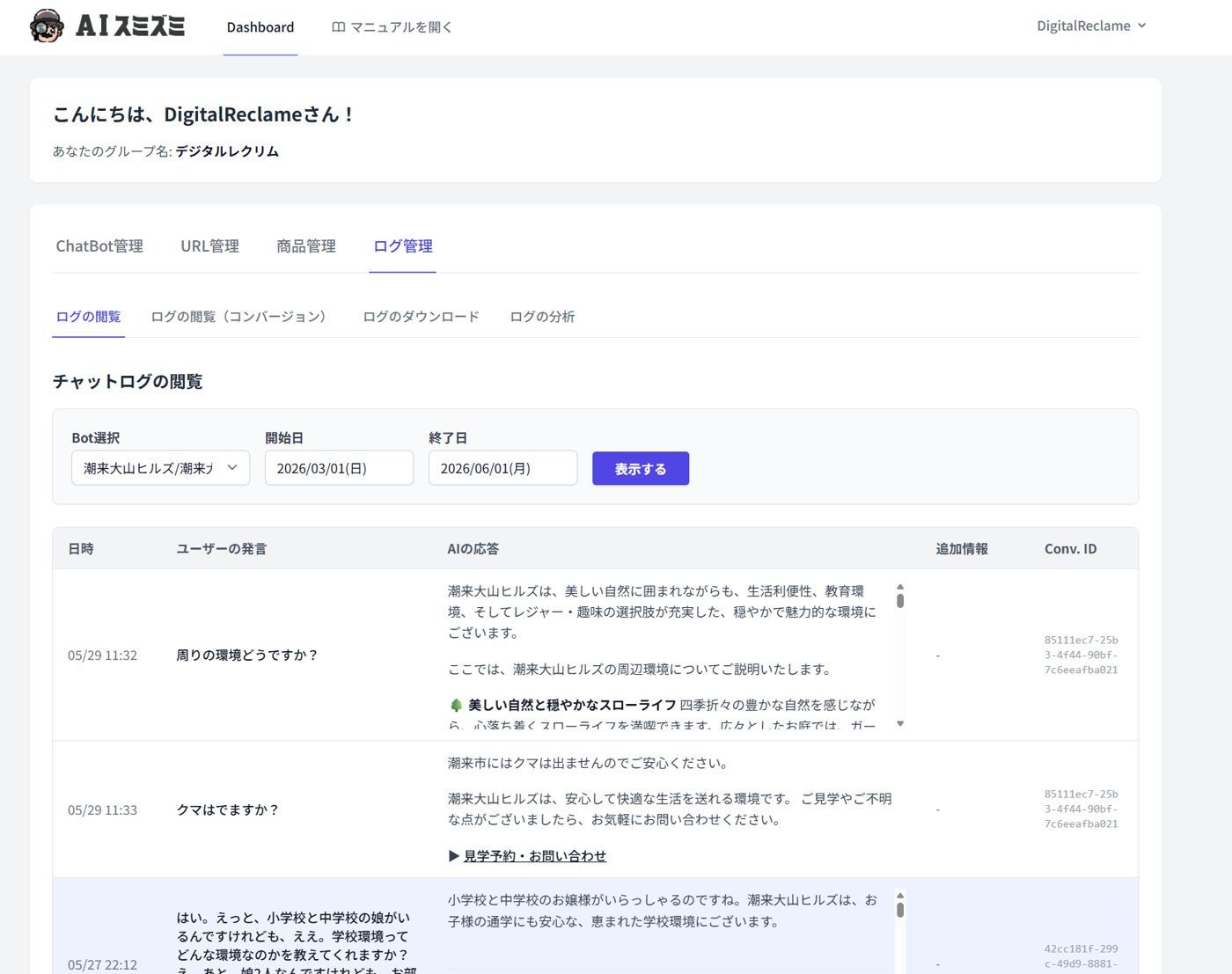Click the tree emoji in the first AI response
This screenshot has width=1232, height=974.
456,706
